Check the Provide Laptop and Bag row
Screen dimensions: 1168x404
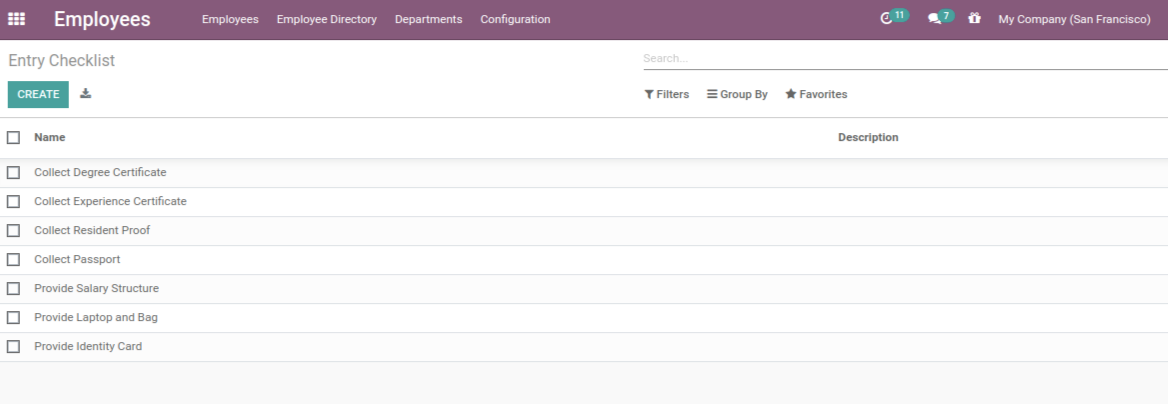coord(13,318)
